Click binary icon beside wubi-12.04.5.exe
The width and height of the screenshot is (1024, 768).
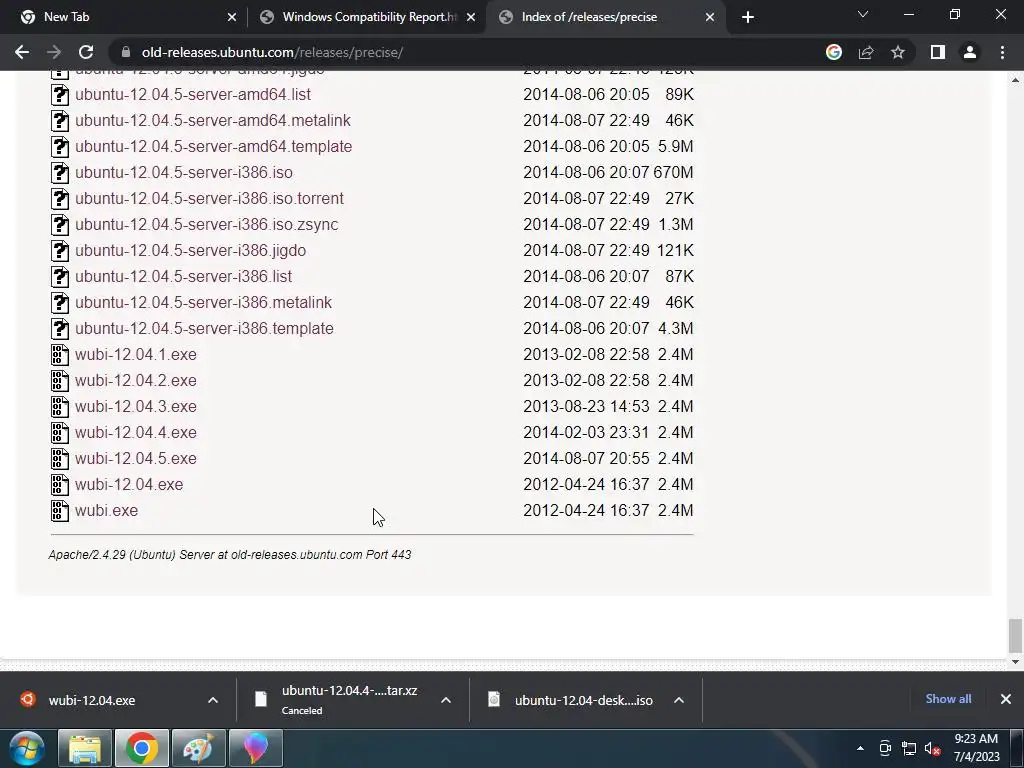[59, 458]
